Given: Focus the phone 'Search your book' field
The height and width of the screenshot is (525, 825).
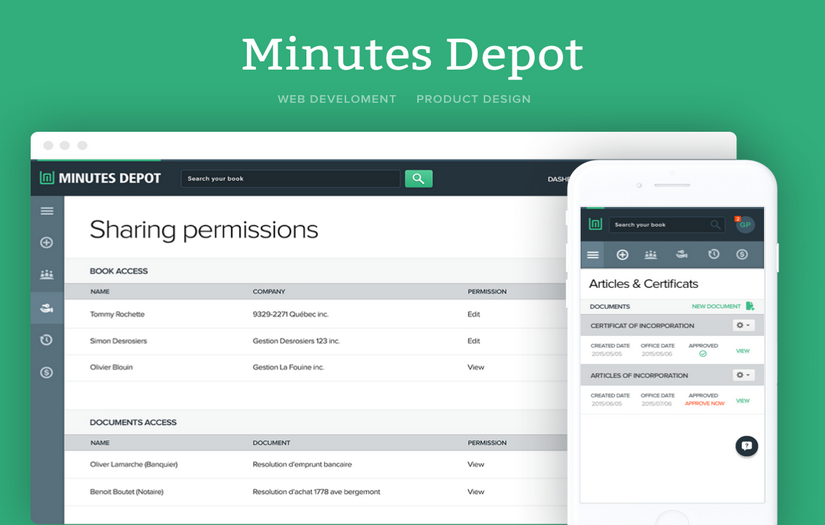Looking at the screenshot, I should [x=667, y=225].
